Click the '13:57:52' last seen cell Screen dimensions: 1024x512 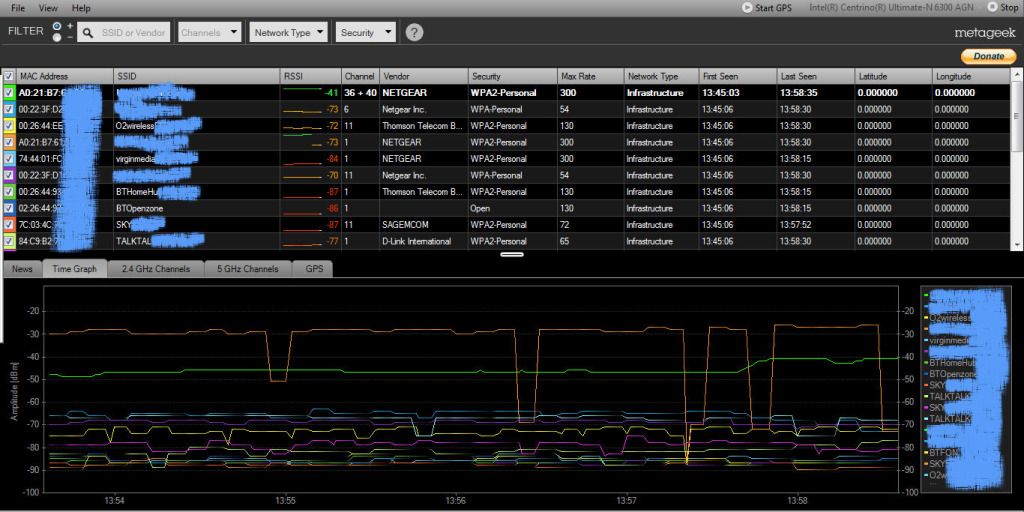point(795,225)
